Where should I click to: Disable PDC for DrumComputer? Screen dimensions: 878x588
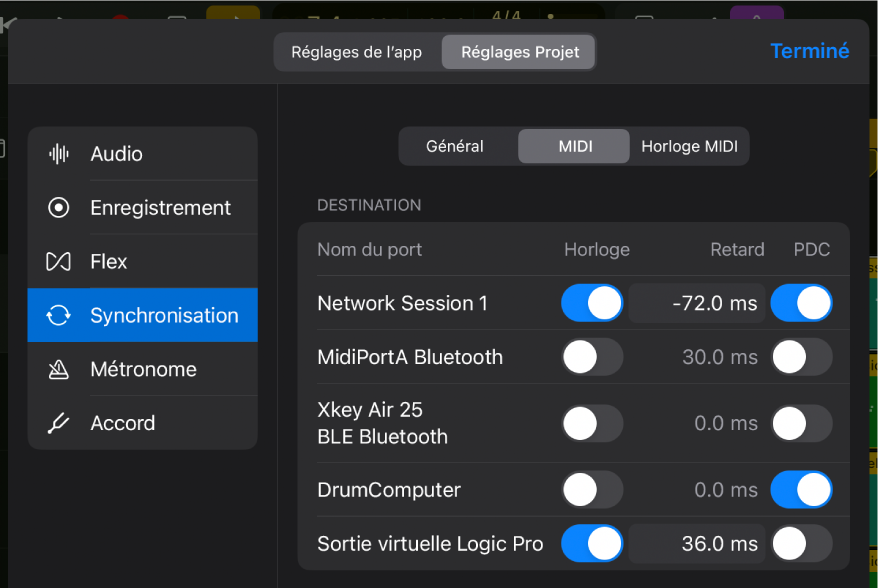pos(801,490)
